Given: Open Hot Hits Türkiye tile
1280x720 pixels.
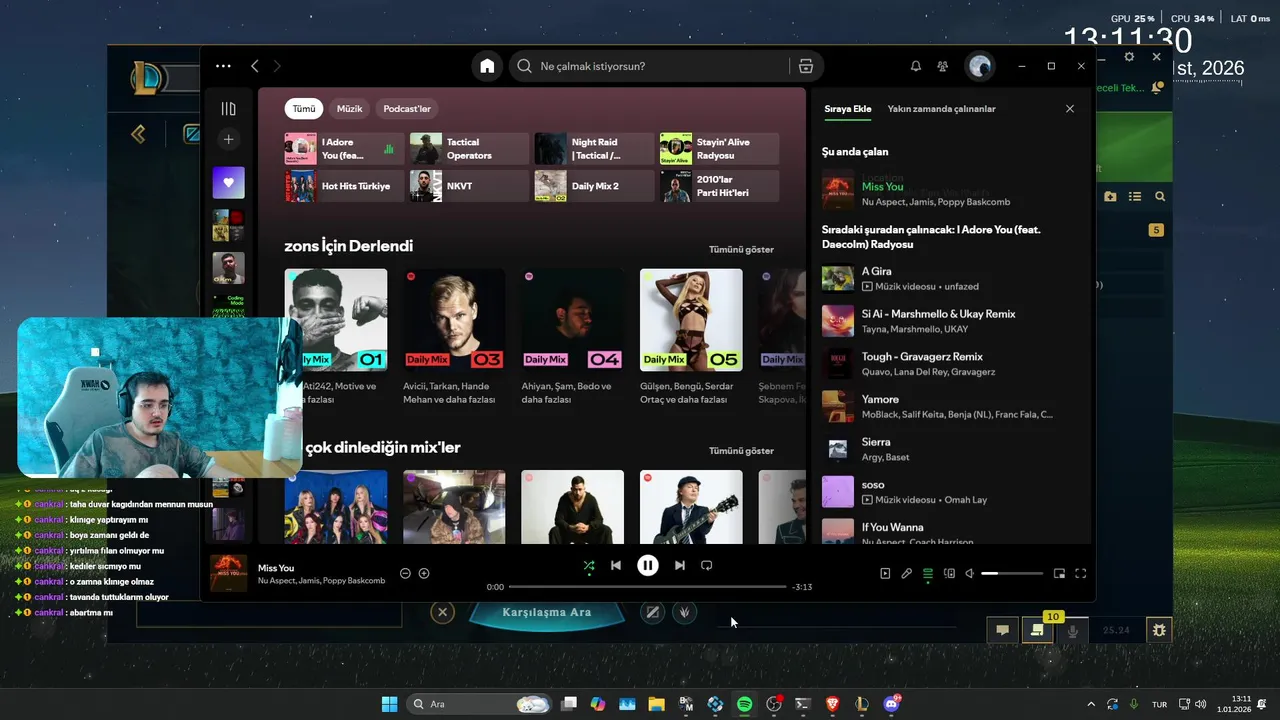Looking at the screenshot, I should tap(344, 186).
